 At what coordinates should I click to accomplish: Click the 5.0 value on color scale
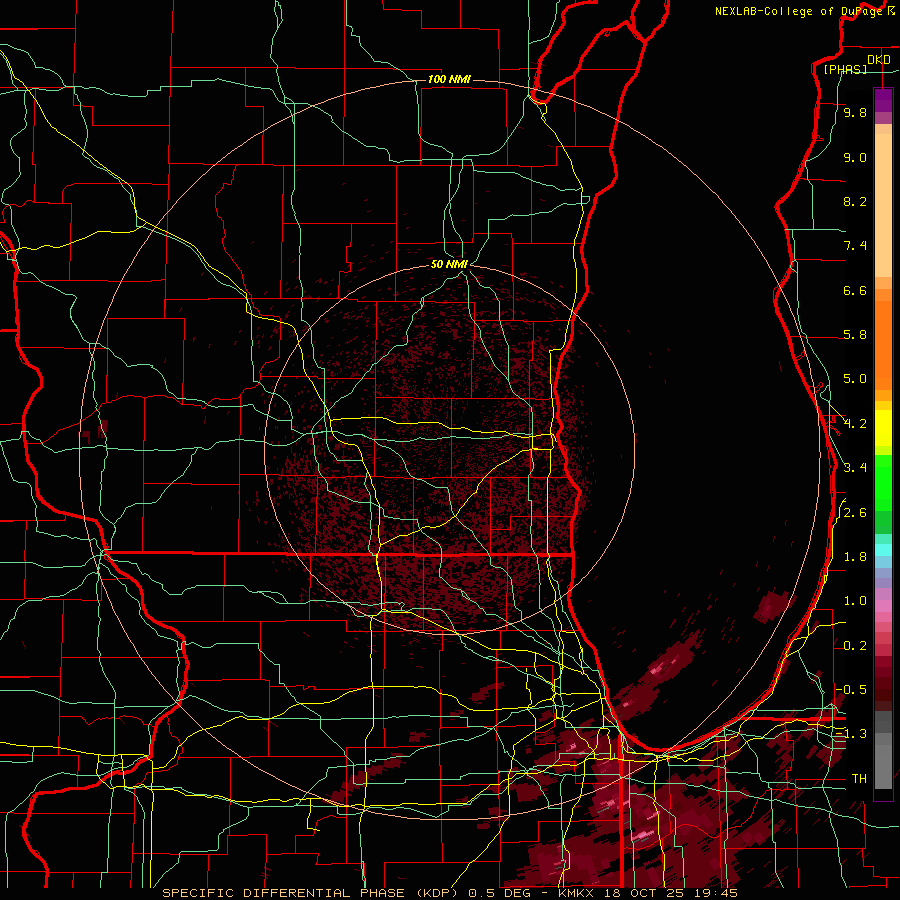pyautogui.click(x=855, y=379)
